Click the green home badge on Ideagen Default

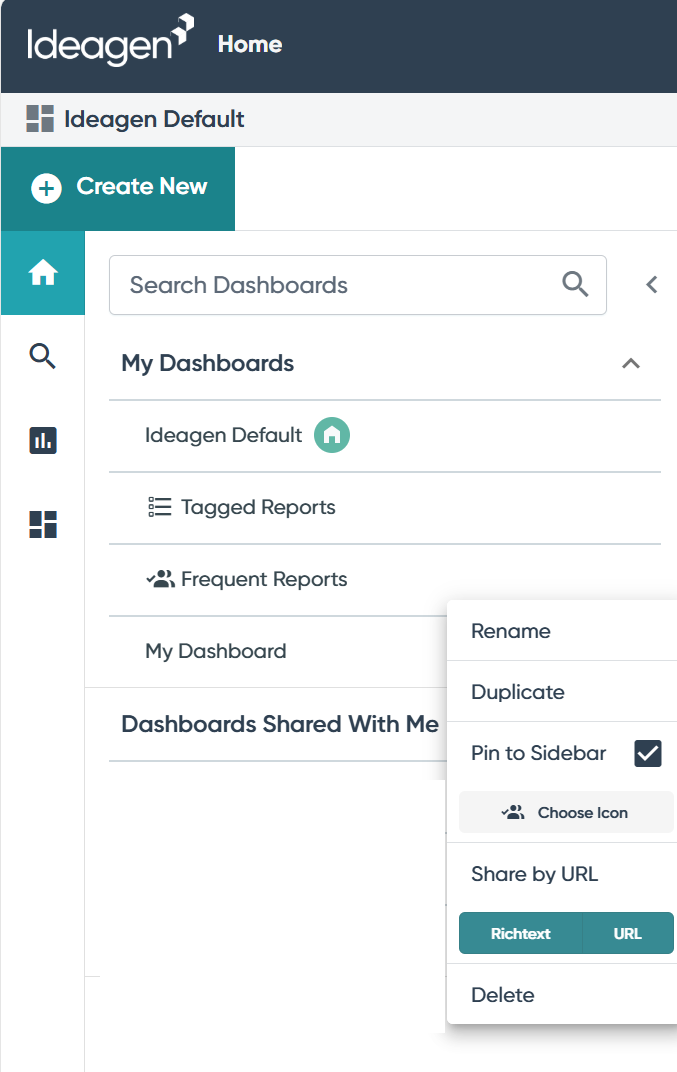point(332,435)
